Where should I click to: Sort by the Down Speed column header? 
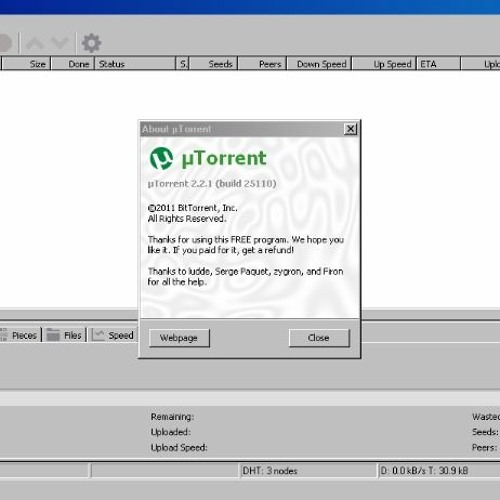click(319, 64)
